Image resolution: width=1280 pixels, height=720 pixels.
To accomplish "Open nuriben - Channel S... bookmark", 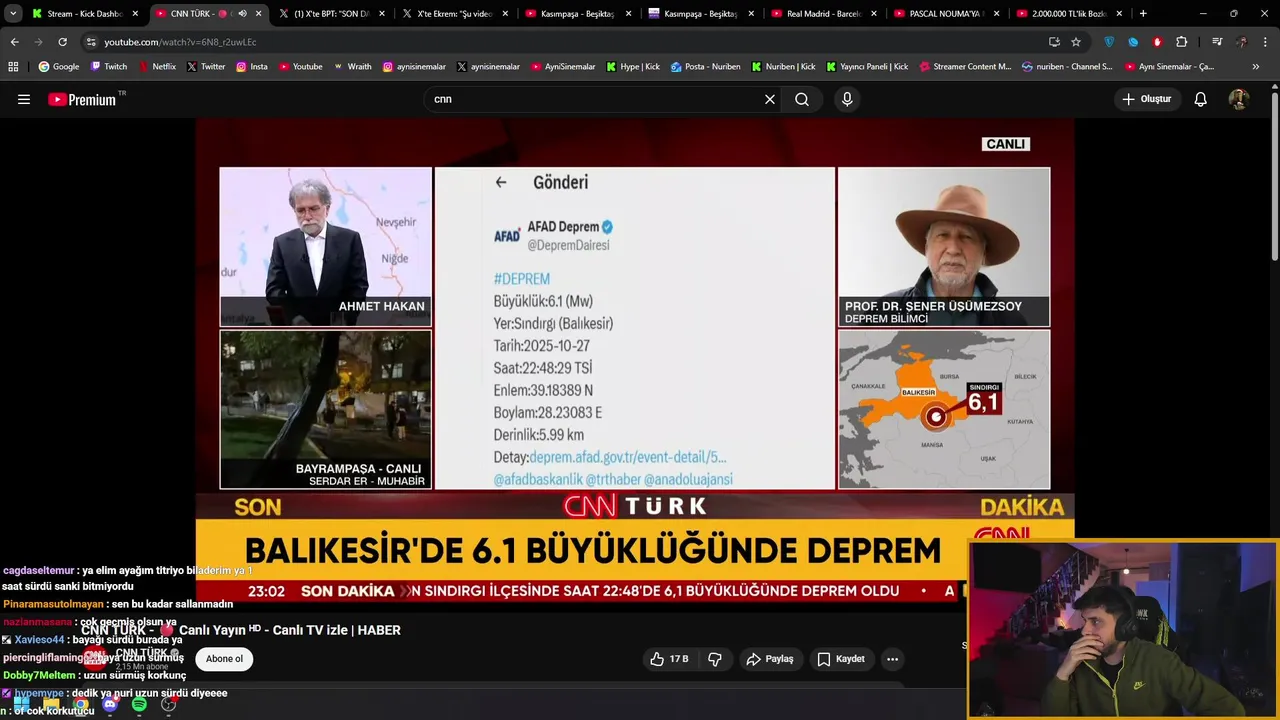I will click(x=1067, y=67).
